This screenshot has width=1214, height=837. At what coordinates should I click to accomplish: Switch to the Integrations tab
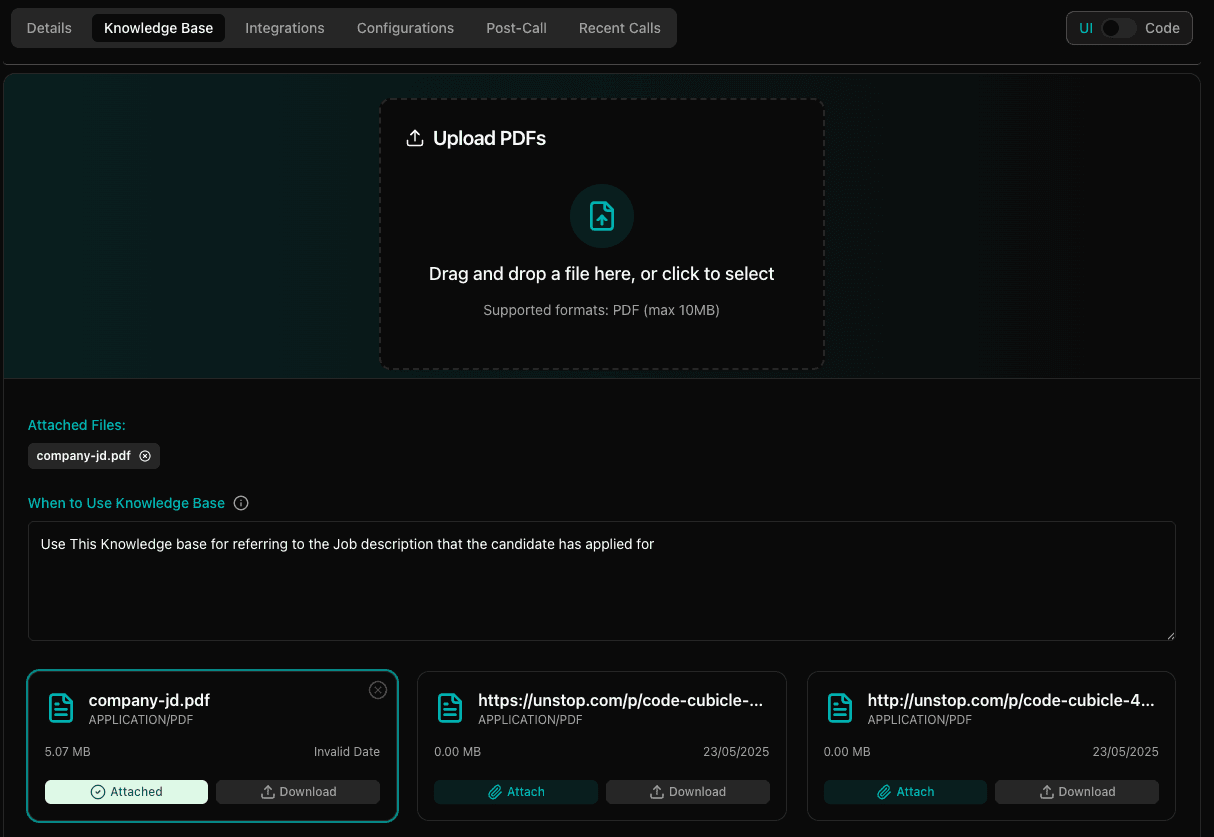(284, 28)
